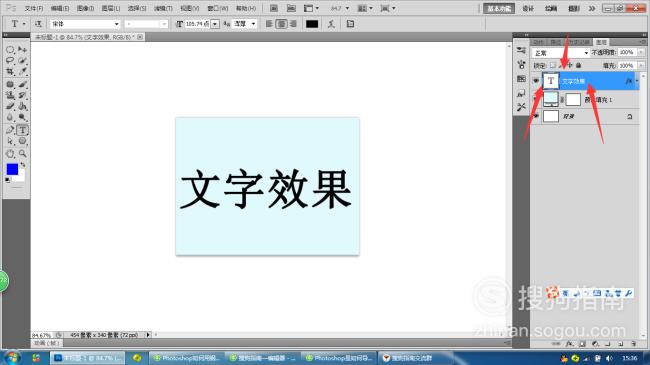Open the black text color swatch
Screen dimensions: 650x365
point(312,24)
